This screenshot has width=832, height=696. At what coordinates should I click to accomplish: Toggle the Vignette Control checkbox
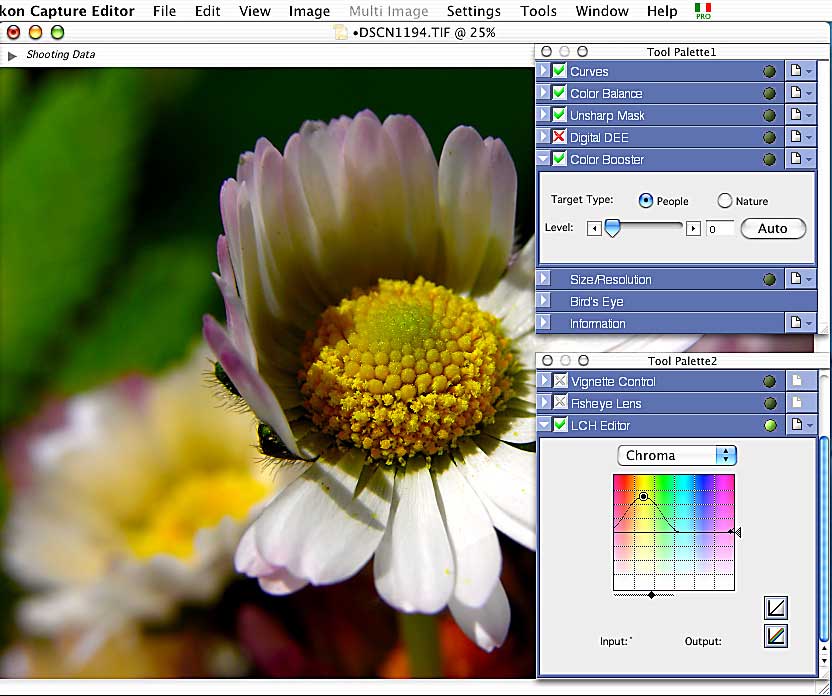tap(560, 381)
